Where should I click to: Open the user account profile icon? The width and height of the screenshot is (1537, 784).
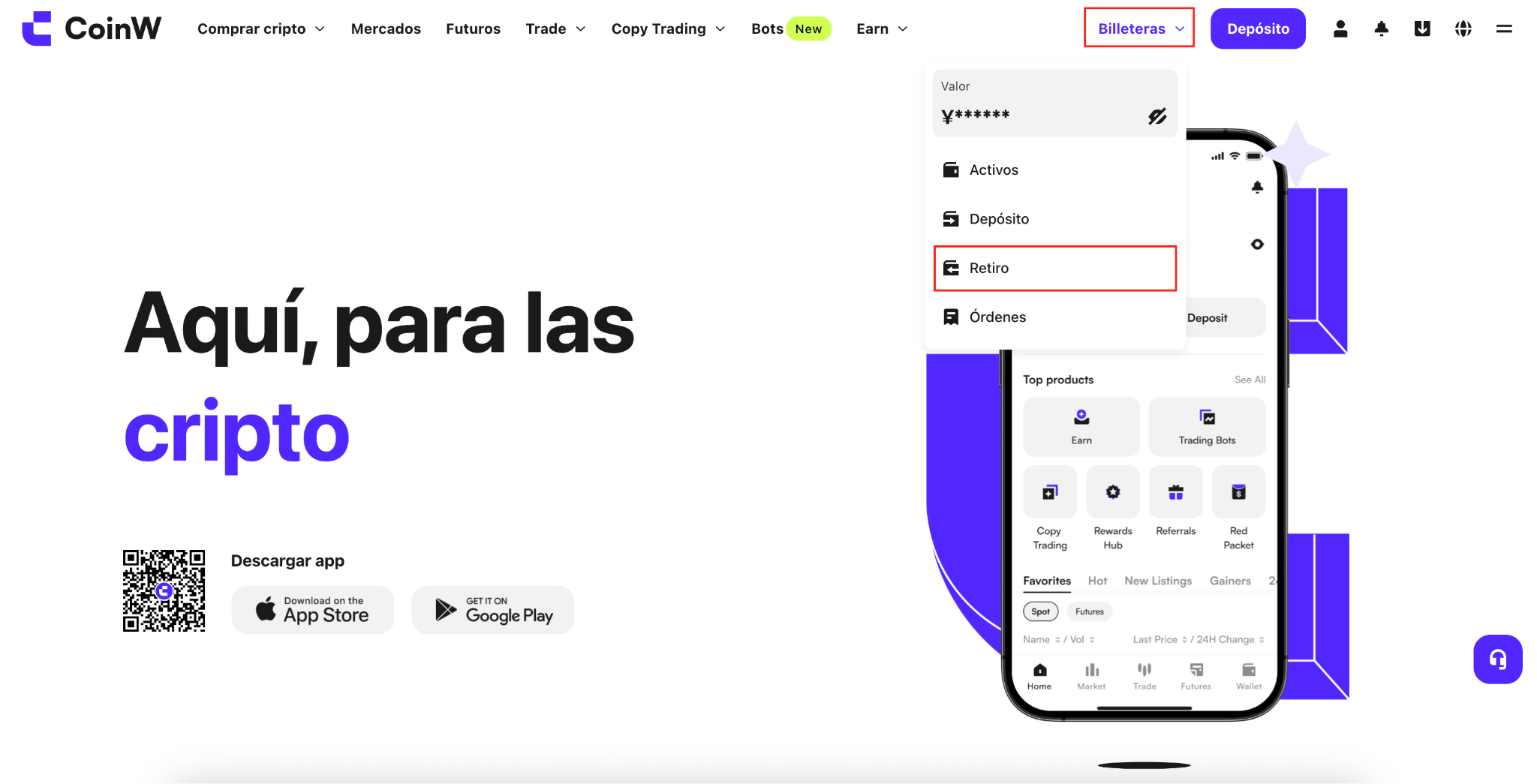click(1340, 29)
